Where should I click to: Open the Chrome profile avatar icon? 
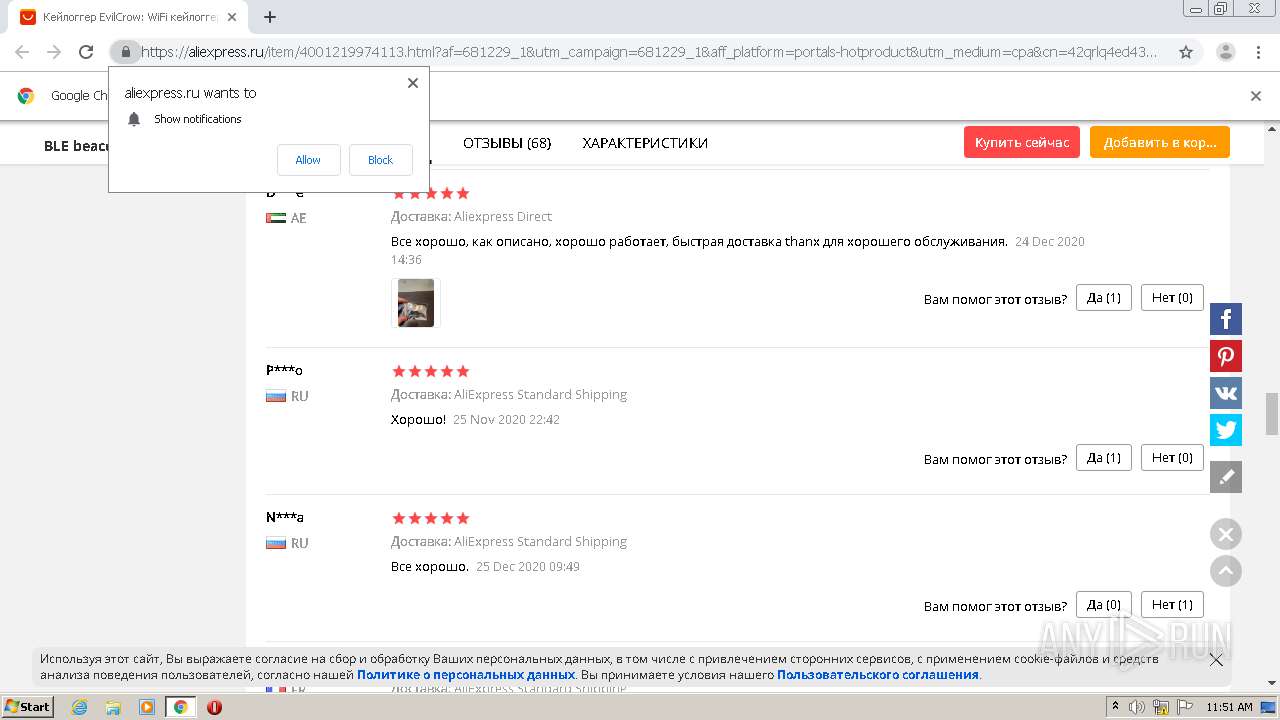[1226, 52]
